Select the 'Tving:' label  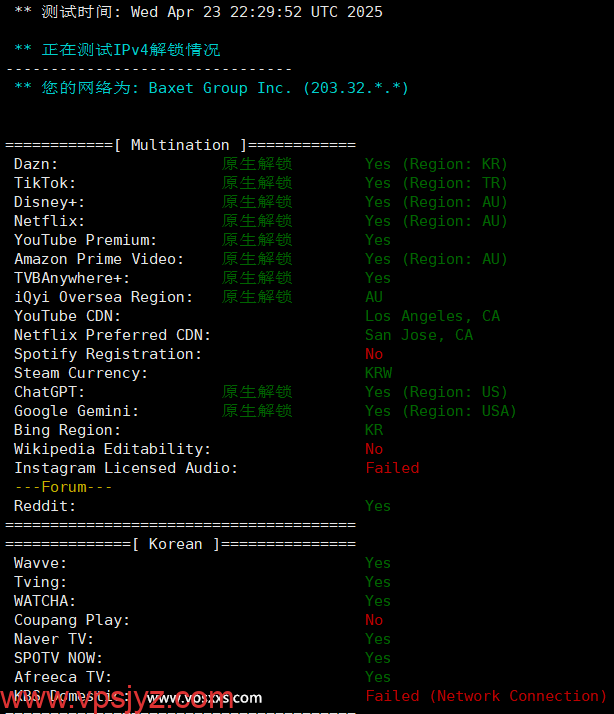40,582
